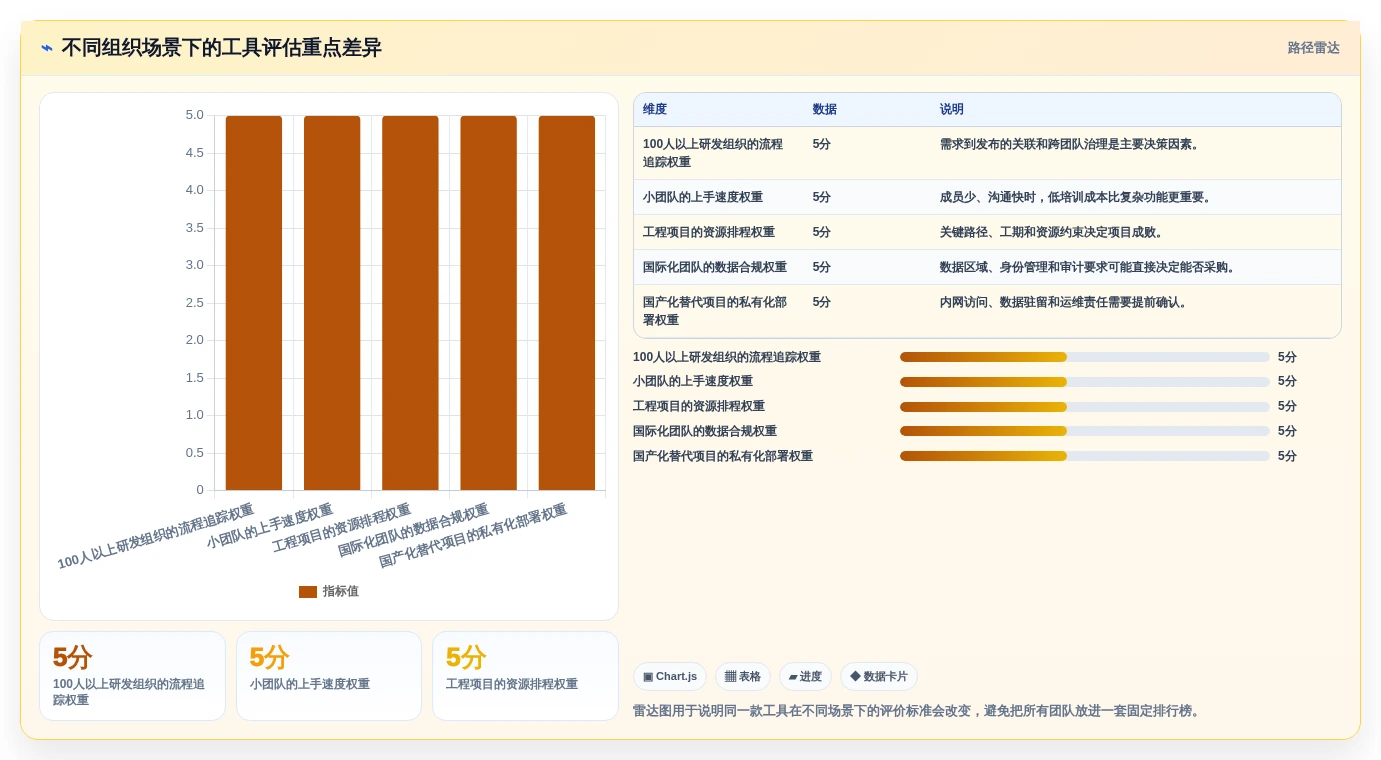Screen dimensions: 1381x760
Task: Open the 5分 card 100人以上研发组织的流程追踪权重
Action: pyautogui.click(x=132, y=676)
